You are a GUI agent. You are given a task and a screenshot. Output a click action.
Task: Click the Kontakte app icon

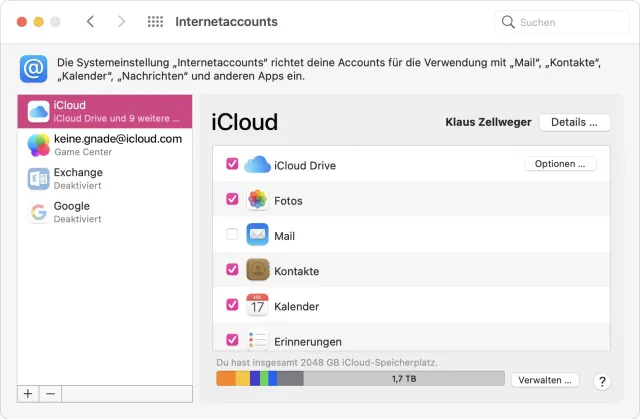click(257, 270)
